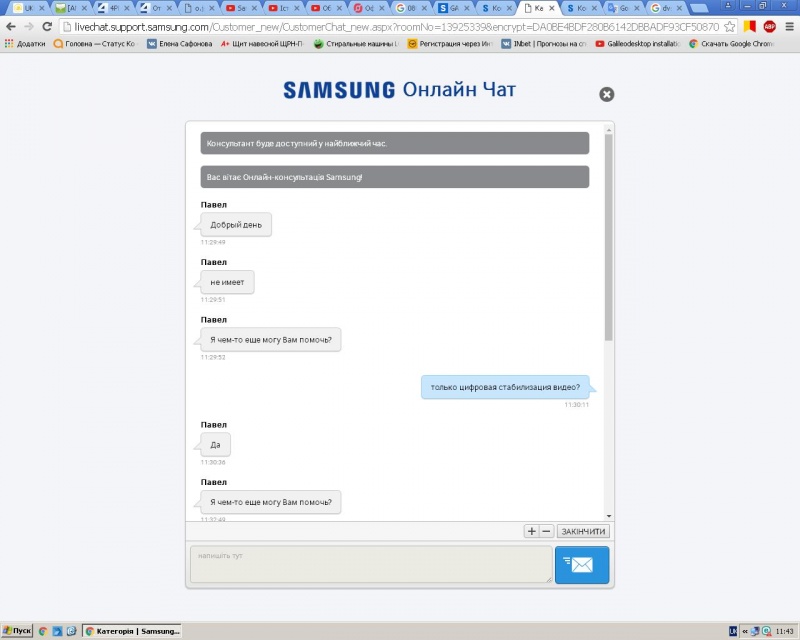
Task: Click the message 'только цифровая стабилизация видео?'
Action: [505, 387]
